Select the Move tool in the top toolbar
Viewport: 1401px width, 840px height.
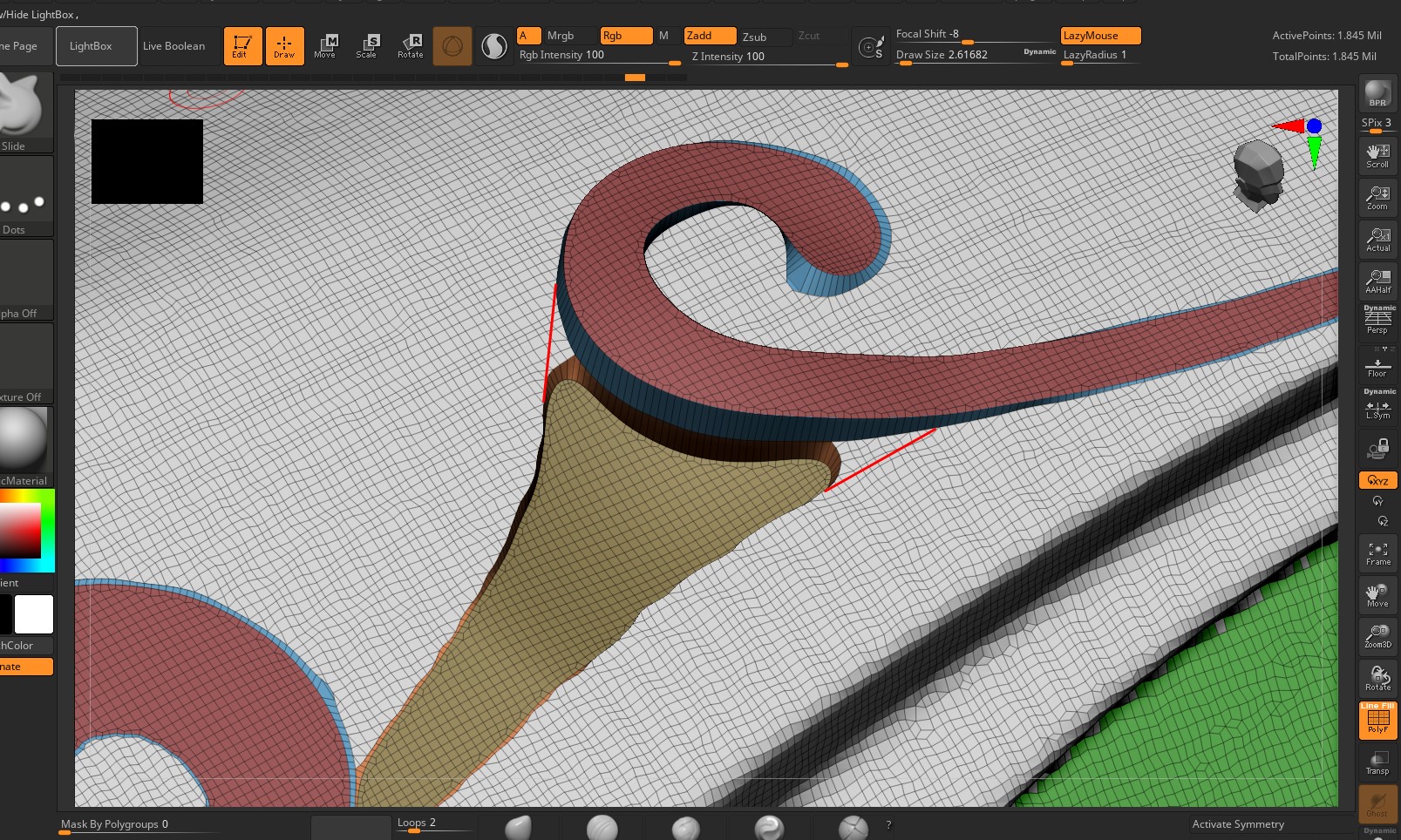326,45
